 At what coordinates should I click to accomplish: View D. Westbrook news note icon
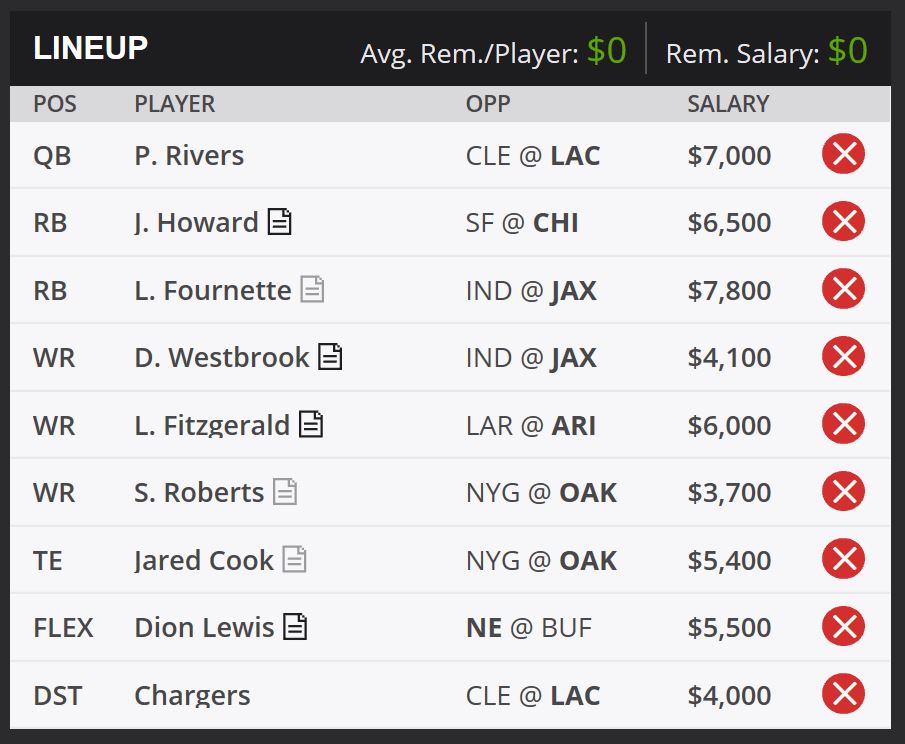click(x=330, y=357)
